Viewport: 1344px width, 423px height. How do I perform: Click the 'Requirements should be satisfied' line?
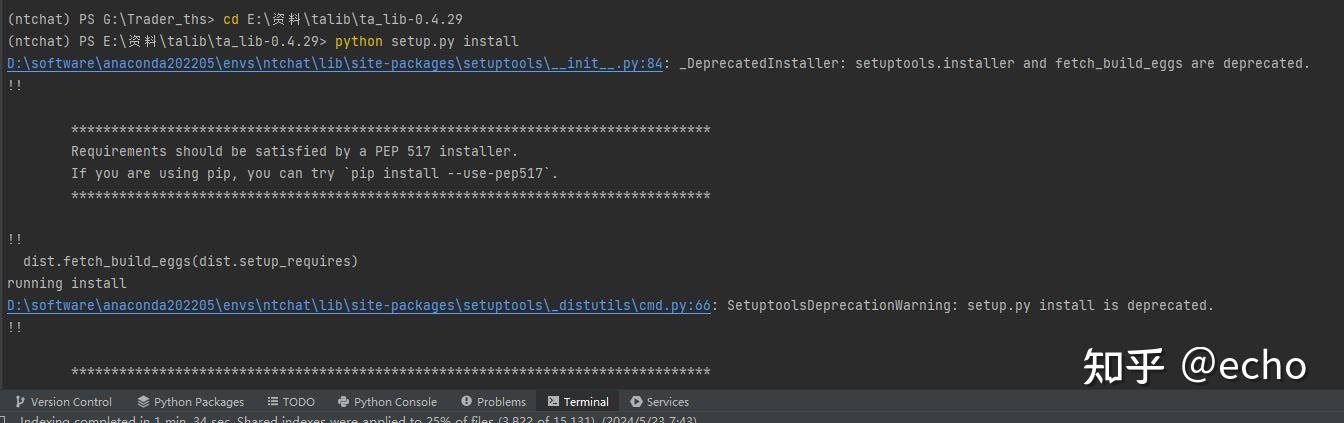click(295, 151)
